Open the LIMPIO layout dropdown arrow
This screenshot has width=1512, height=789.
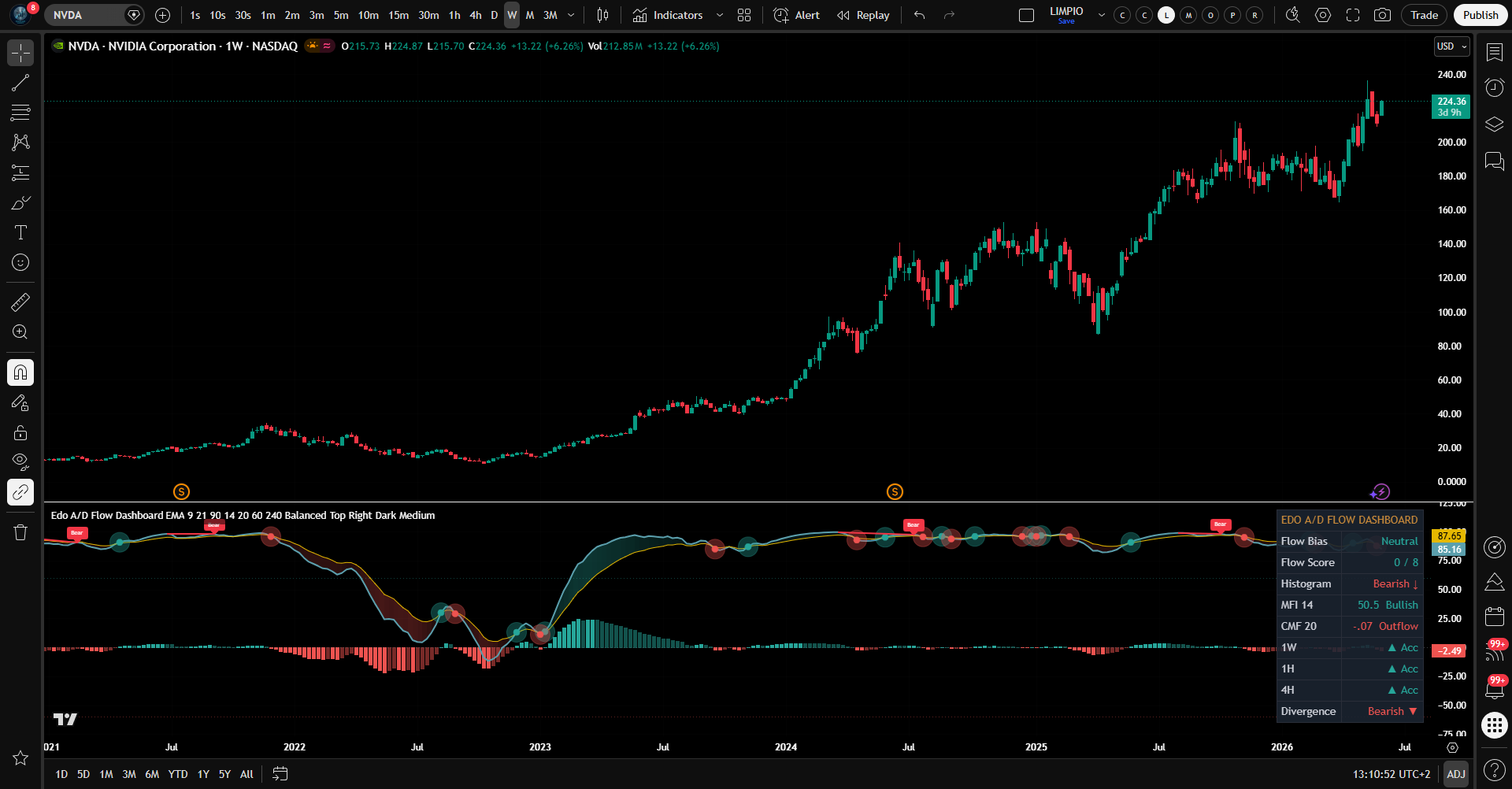pos(1101,15)
